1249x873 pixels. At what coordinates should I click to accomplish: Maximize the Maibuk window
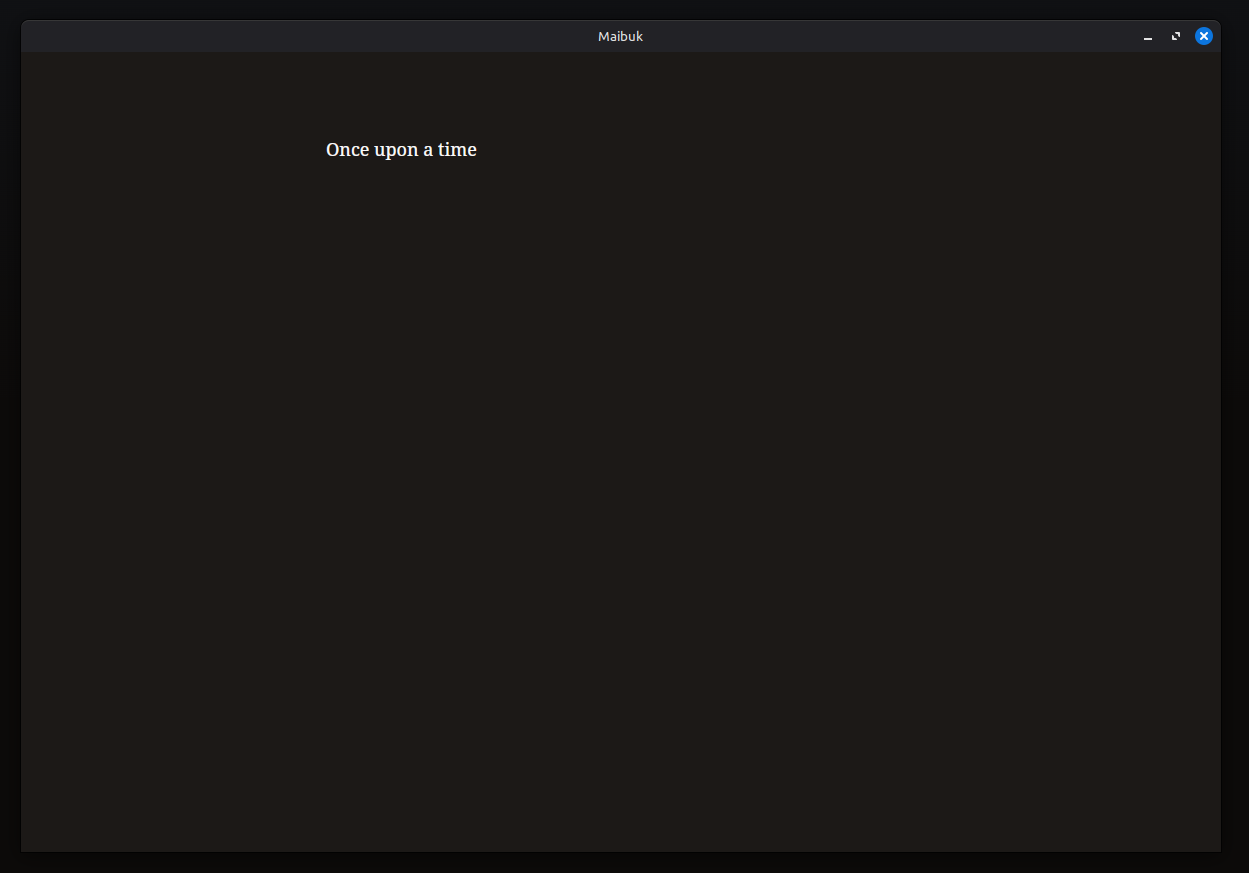point(1176,36)
